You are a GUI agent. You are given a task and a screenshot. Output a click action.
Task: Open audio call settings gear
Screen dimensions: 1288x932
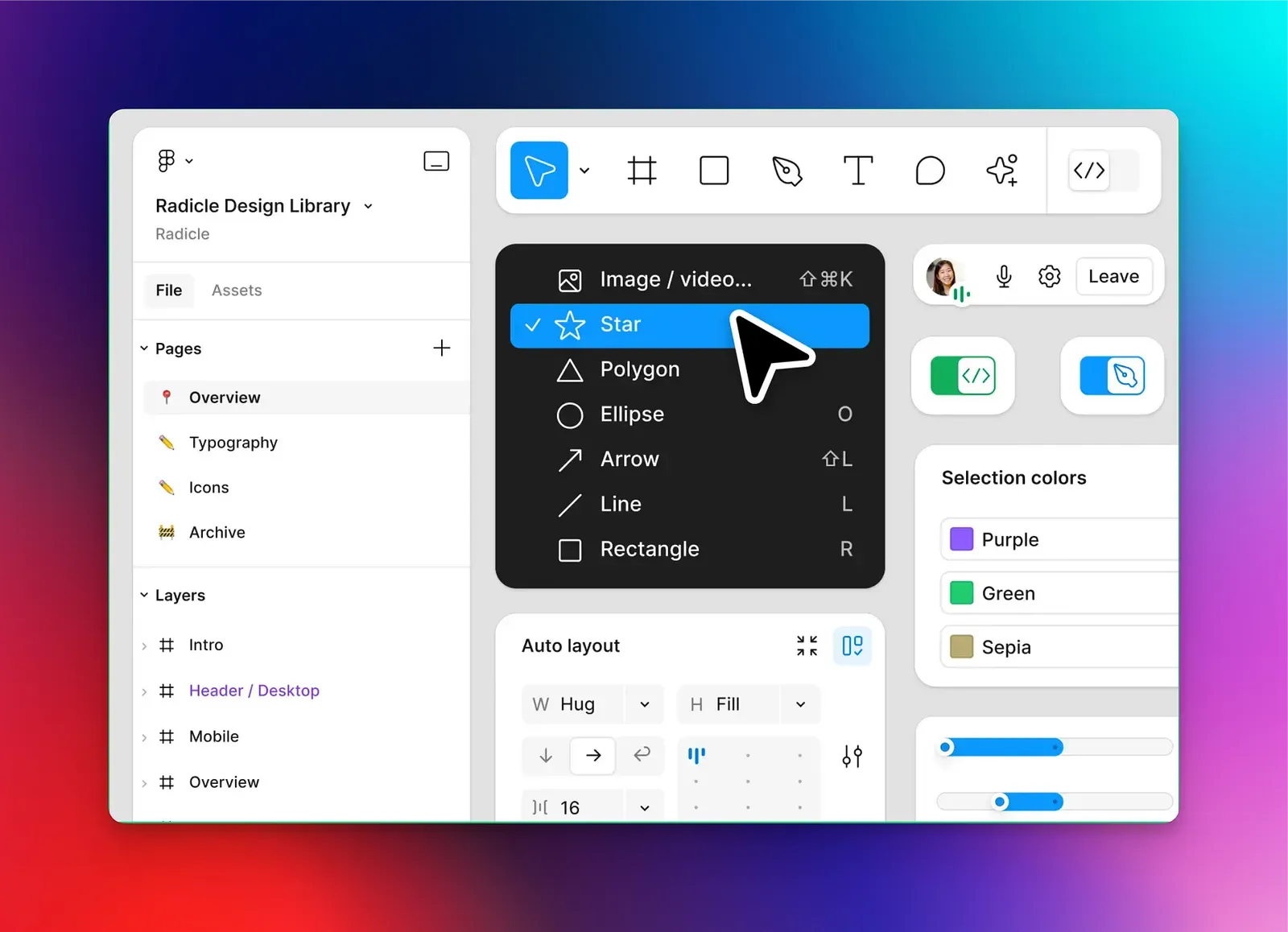click(x=1049, y=276)
